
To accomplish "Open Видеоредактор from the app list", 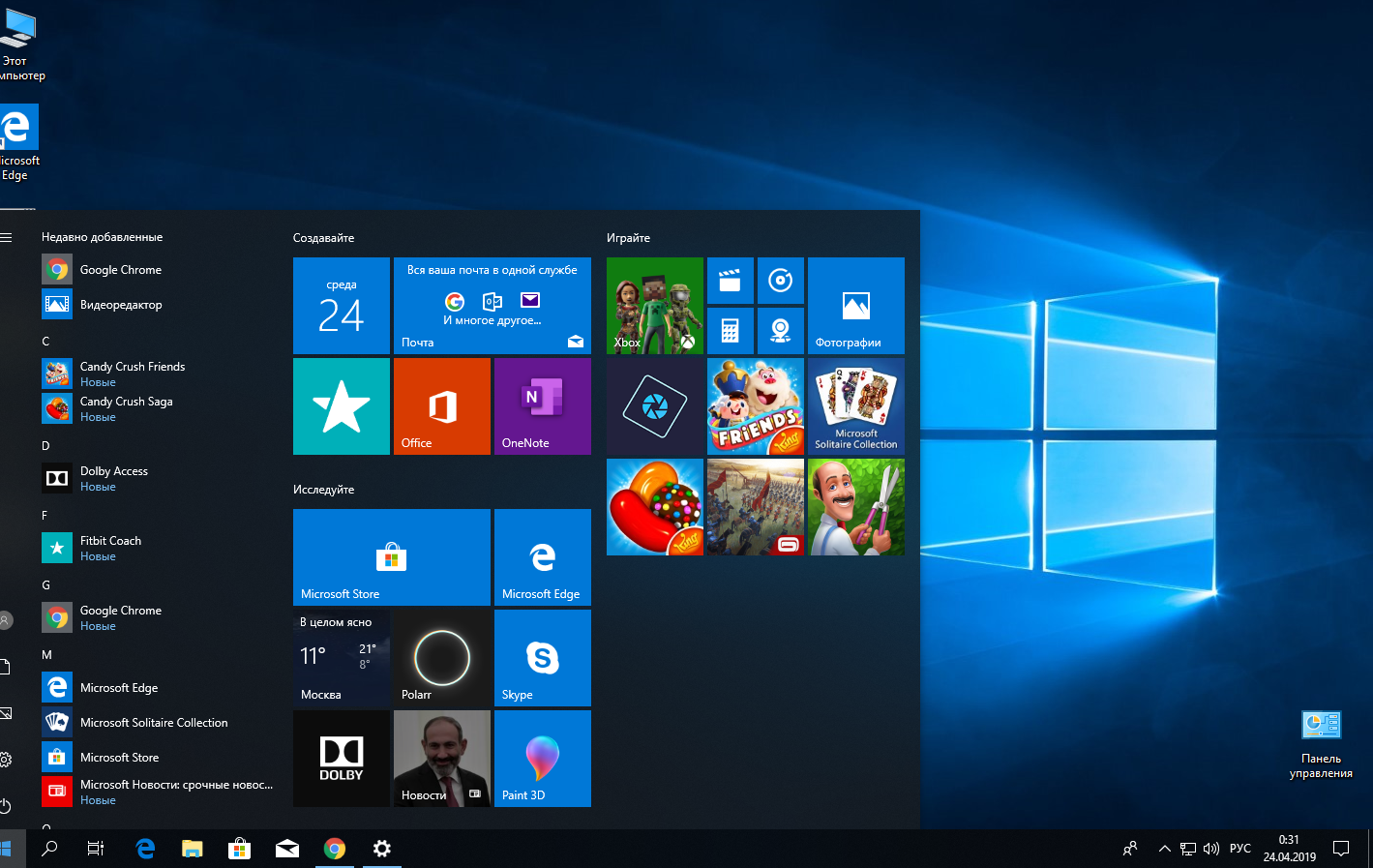I will 158,304.
